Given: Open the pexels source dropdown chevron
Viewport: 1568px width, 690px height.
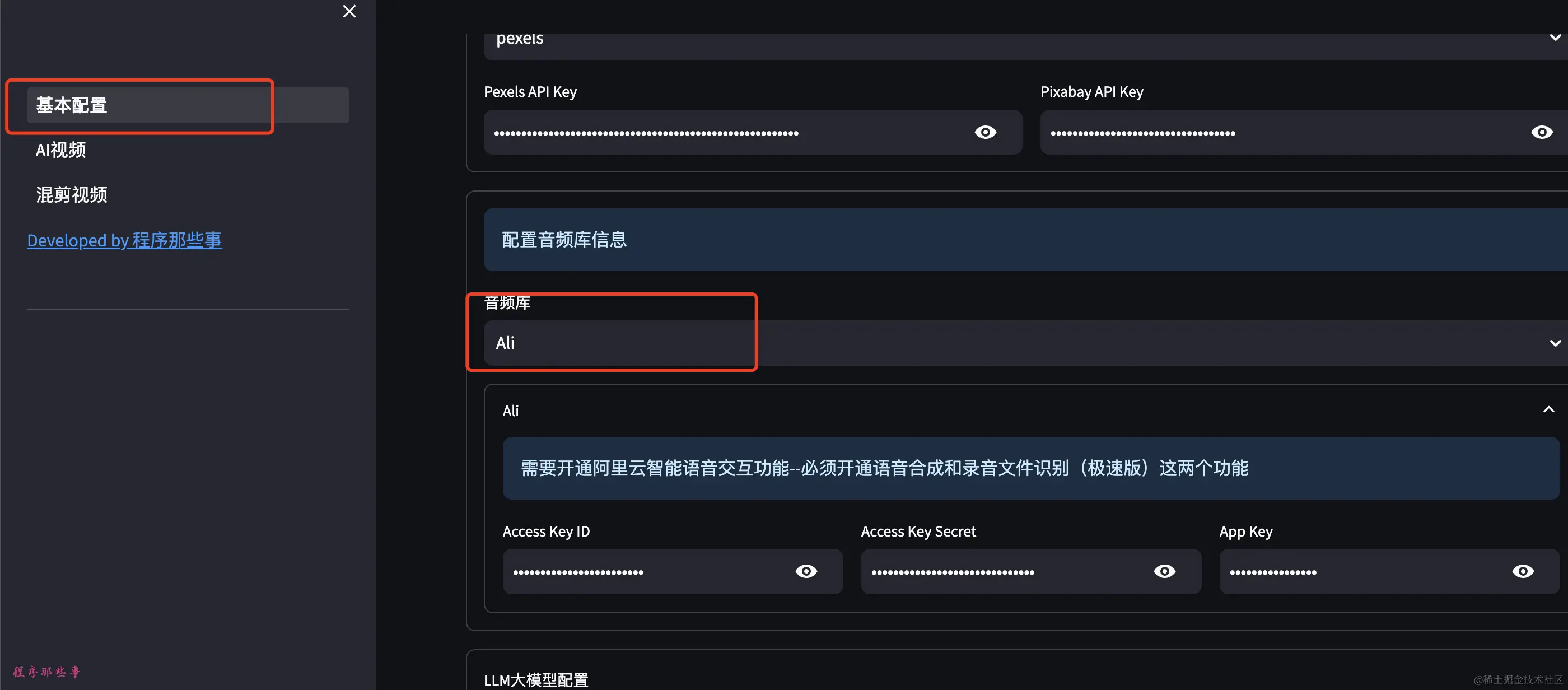Looking at the screenshot, I should [1554, 38].
